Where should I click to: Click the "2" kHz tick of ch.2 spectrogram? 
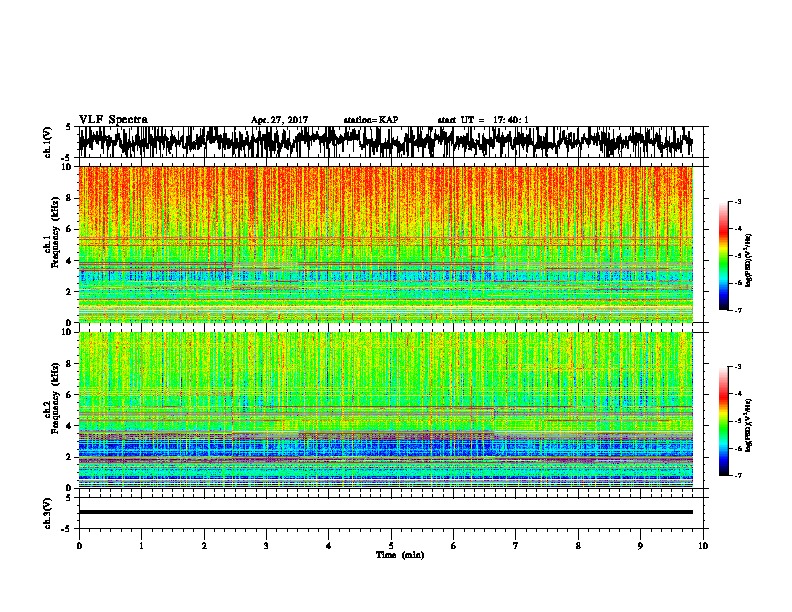coord(69,457)
